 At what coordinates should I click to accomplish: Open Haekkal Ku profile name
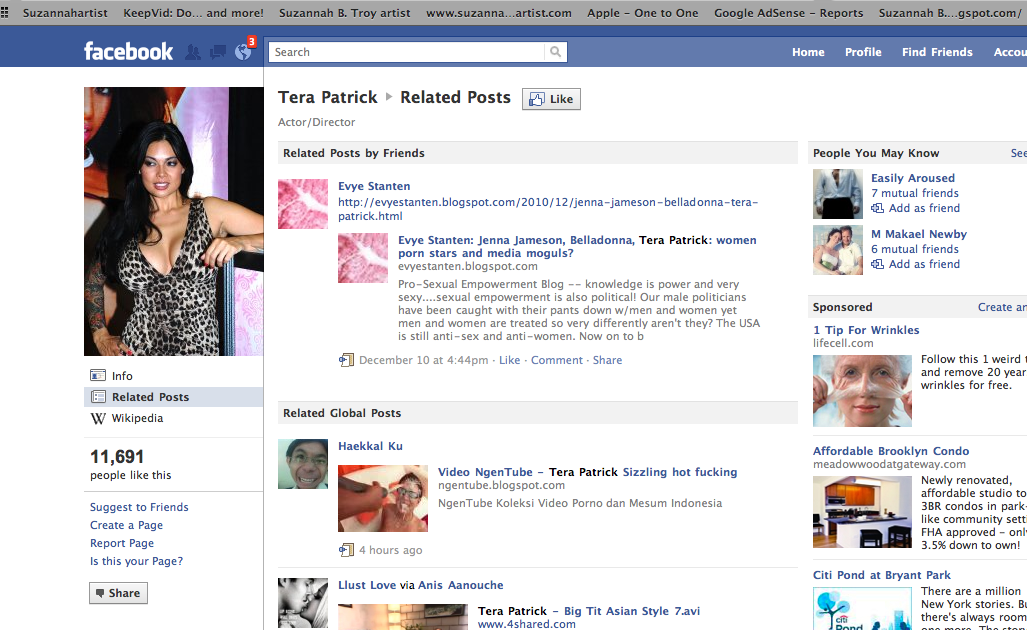(x=370, y=446)
